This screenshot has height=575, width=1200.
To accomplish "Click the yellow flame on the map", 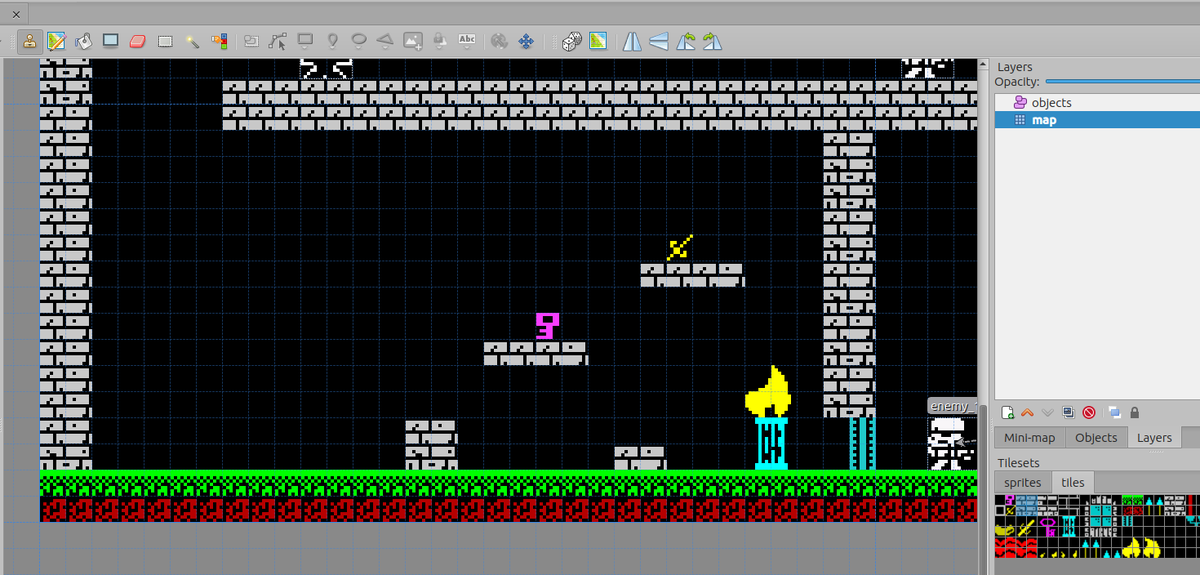I will pyautogui.click(x=769, y=391).
